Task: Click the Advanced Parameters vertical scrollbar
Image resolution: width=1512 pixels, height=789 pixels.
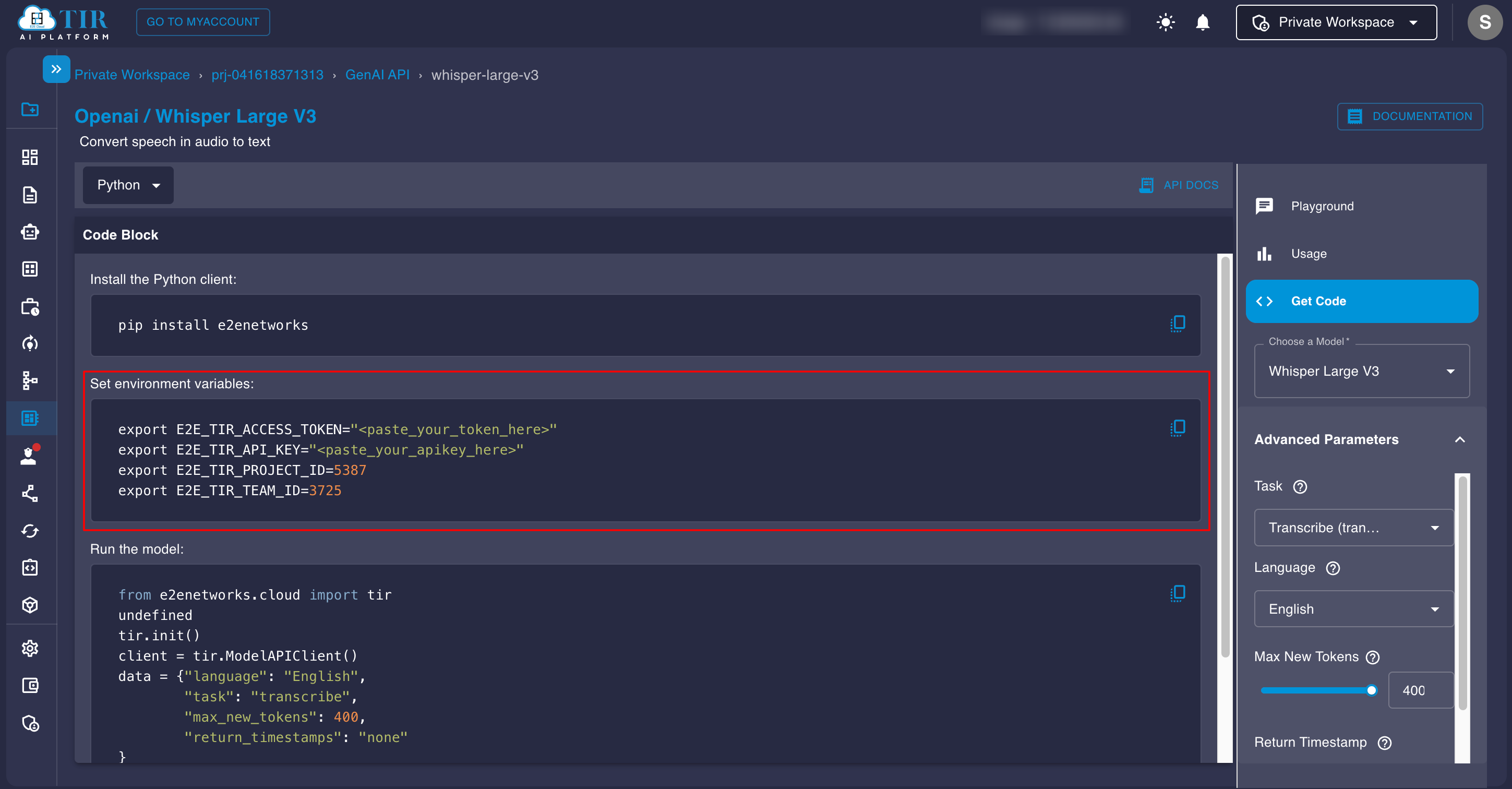Action: pyautogui.click(x=1463, y=593)
